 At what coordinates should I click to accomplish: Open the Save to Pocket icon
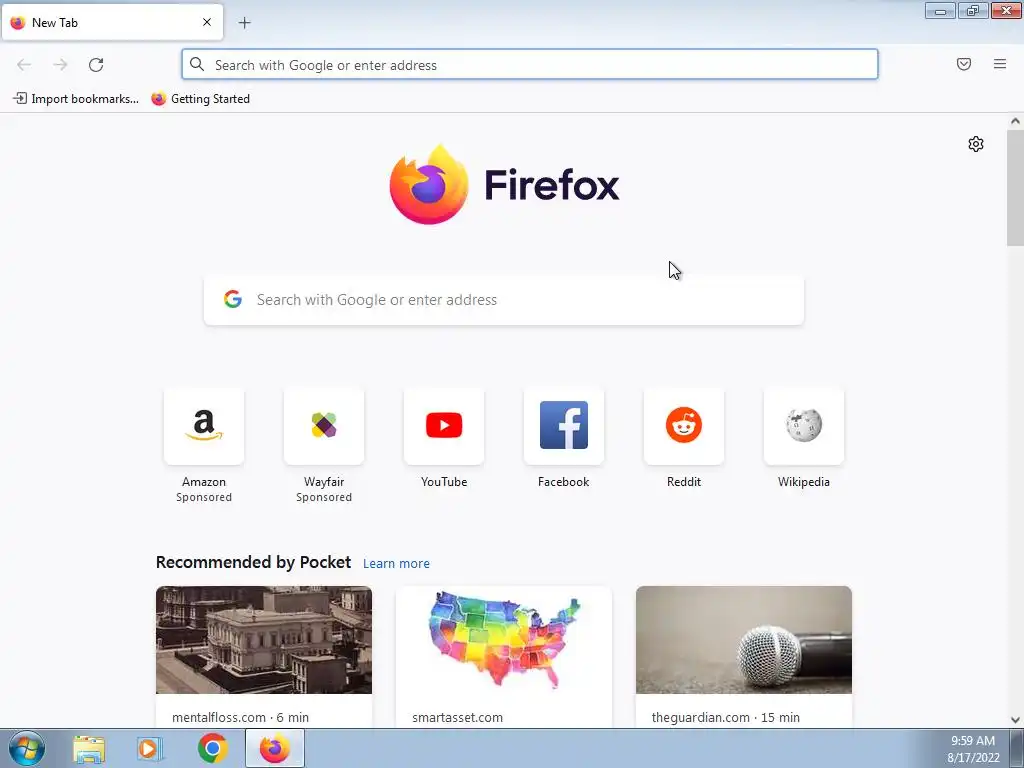(x=964, y=64)
